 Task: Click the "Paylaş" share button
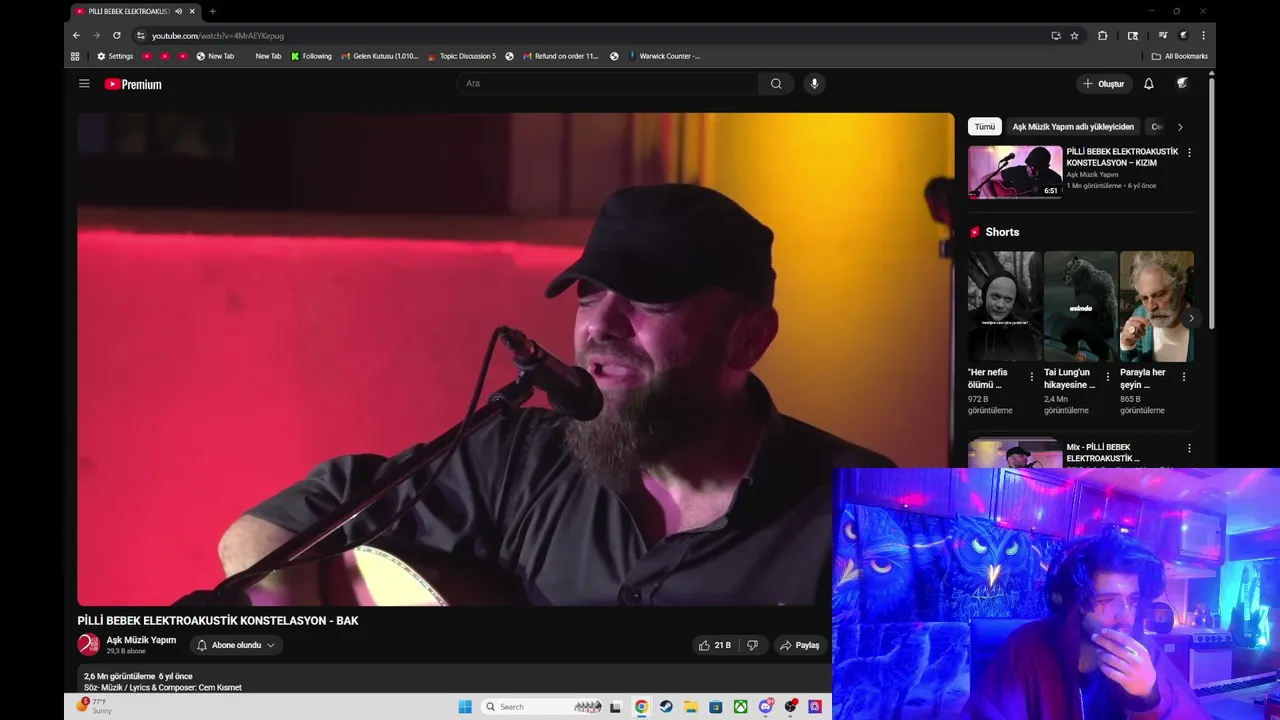point(800,645)
